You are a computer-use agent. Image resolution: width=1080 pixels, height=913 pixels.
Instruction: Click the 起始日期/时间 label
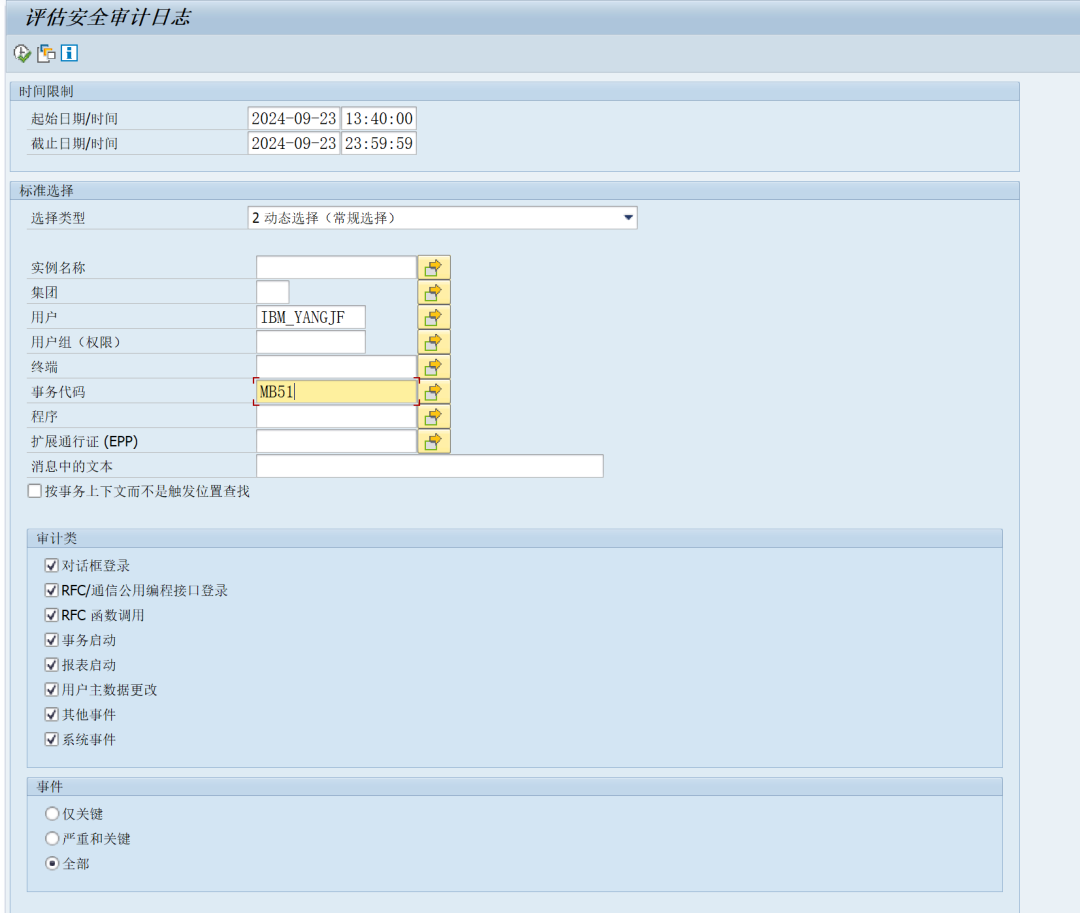(74, 118)
